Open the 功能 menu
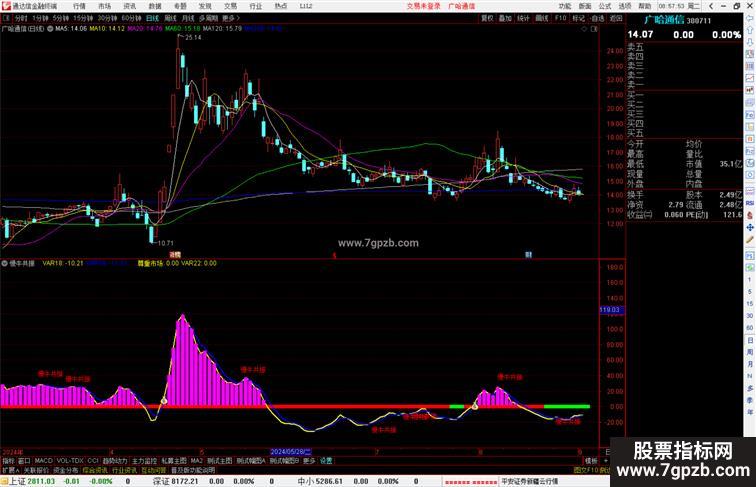The image size is (756, 487). [565, 6]
